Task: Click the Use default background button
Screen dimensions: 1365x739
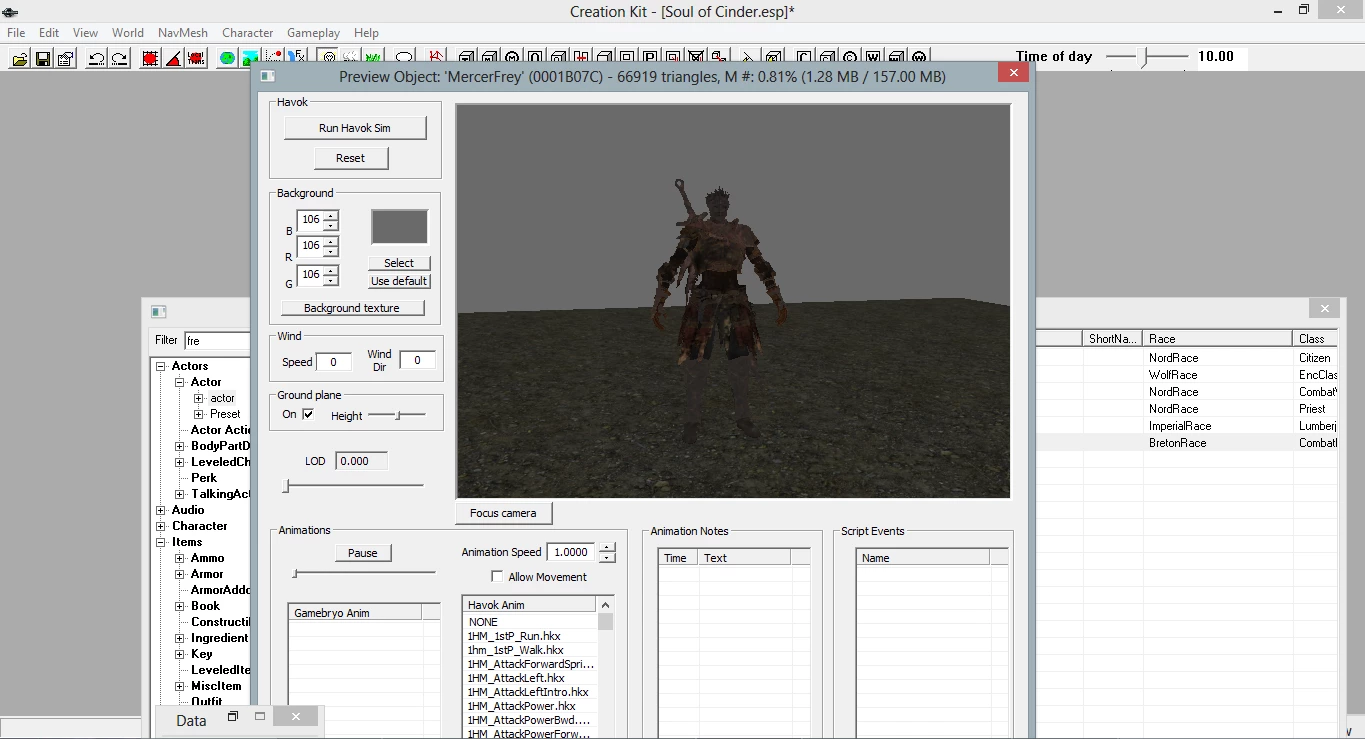Action: click(399, 281)
